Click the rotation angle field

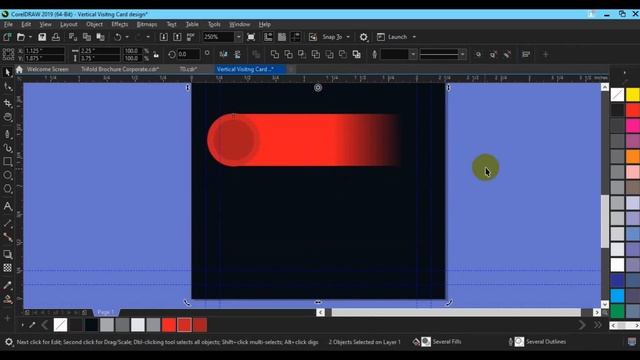coord(189,54)
